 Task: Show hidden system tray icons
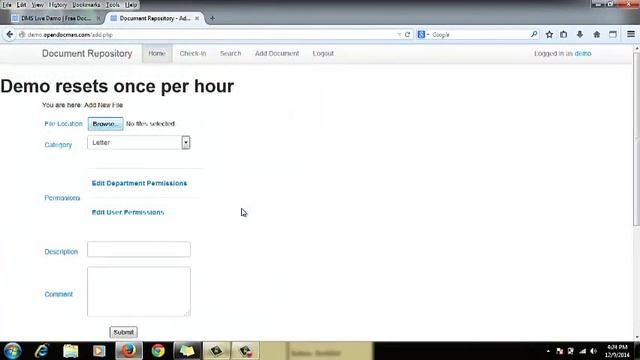548,351
